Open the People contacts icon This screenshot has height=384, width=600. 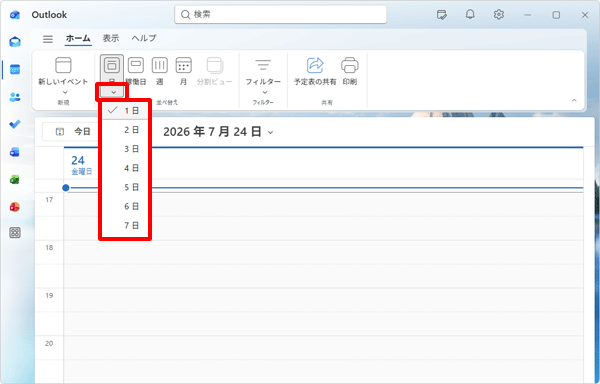pos(15,97)
